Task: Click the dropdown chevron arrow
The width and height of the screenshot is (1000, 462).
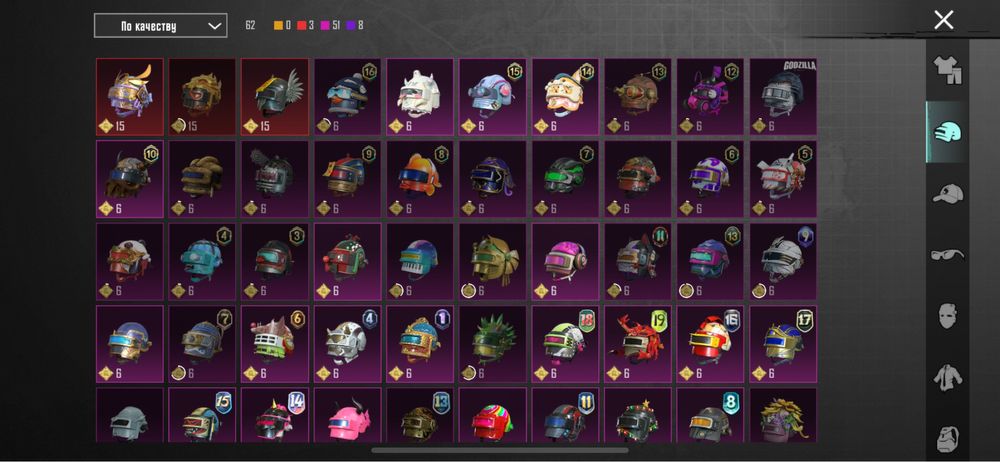Action: (215, 26)
